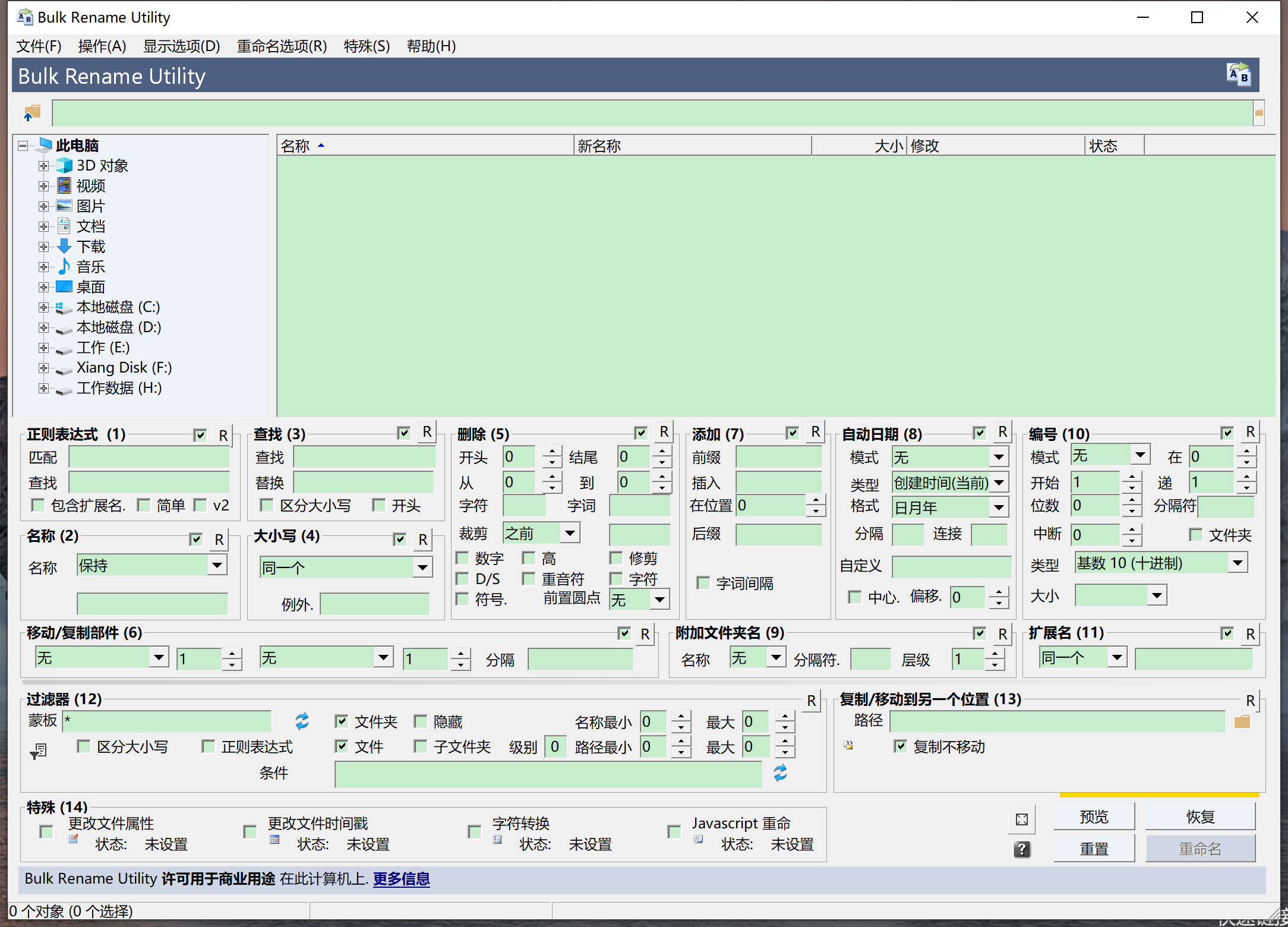Enable the 隐藏 filter checkbox

click(x=421, y=721)
